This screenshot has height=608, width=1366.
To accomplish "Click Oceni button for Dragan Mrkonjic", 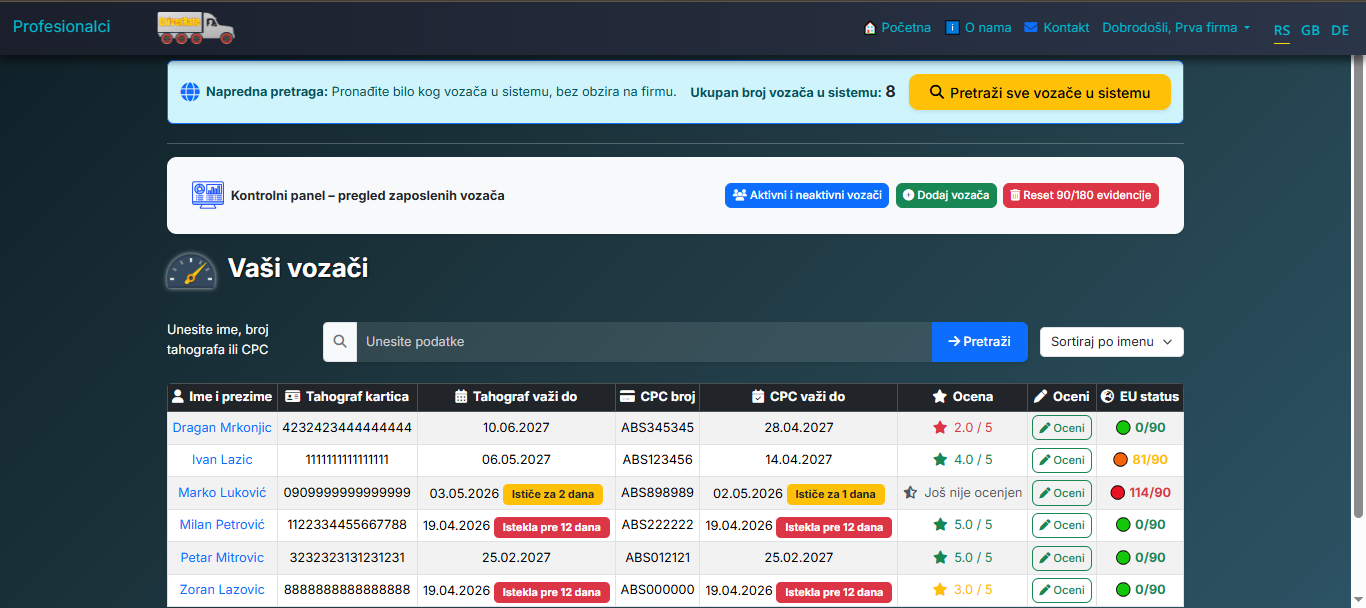I will tap(1061, 428).
